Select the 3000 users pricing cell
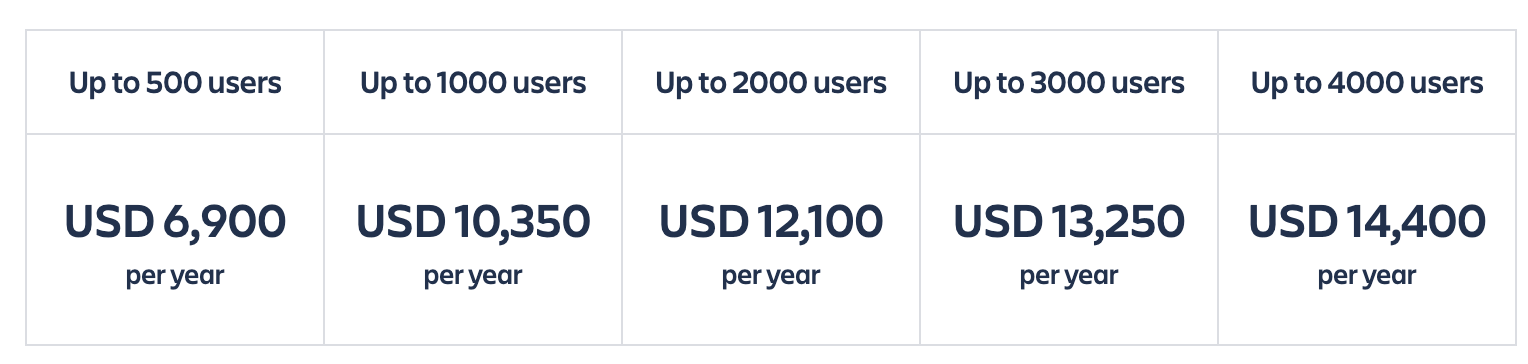Image resolution: width=1528 pixels, height=364 pixels. (x=1069, y=240)
